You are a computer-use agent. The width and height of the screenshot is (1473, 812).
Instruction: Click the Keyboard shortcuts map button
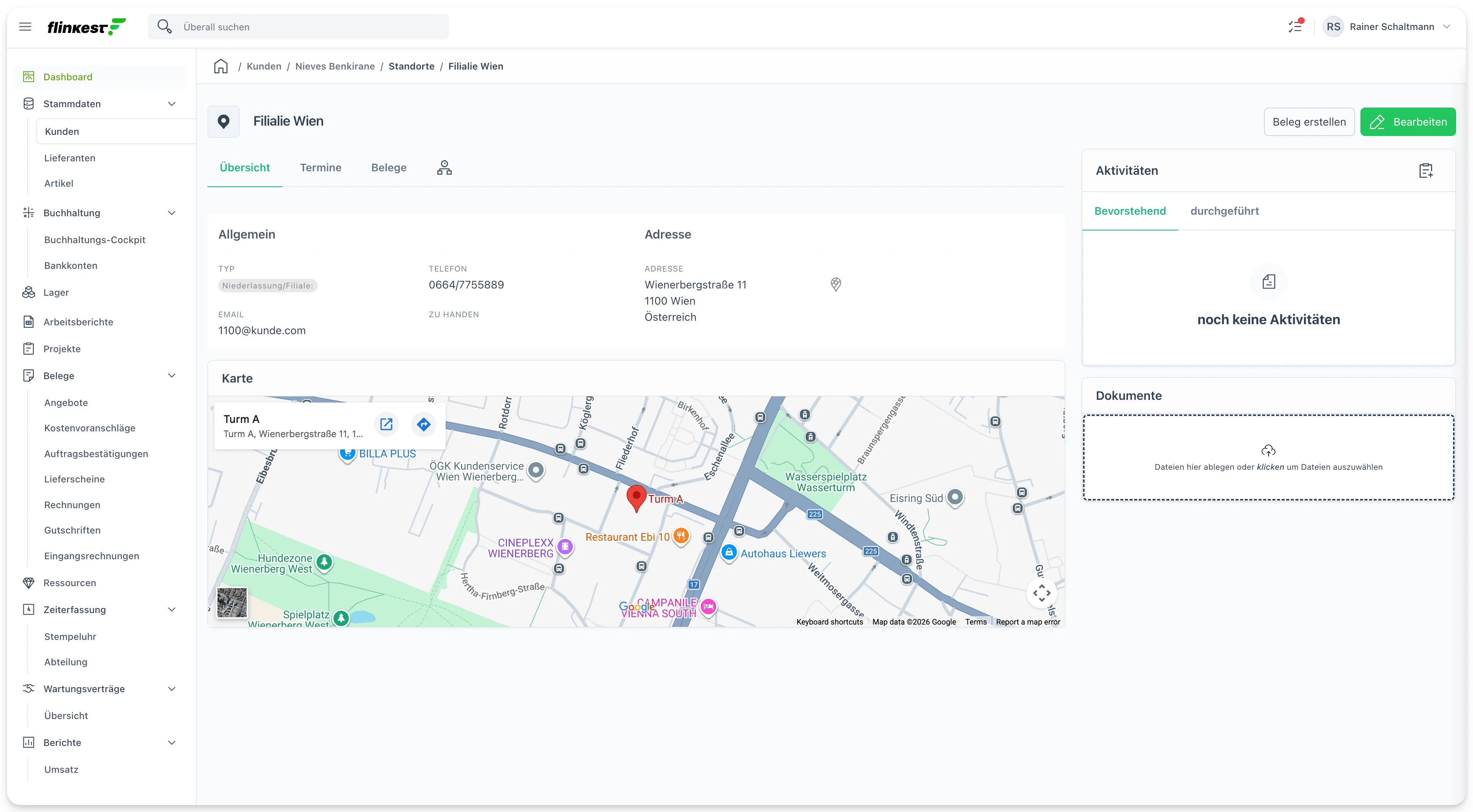tap(829, 621)
